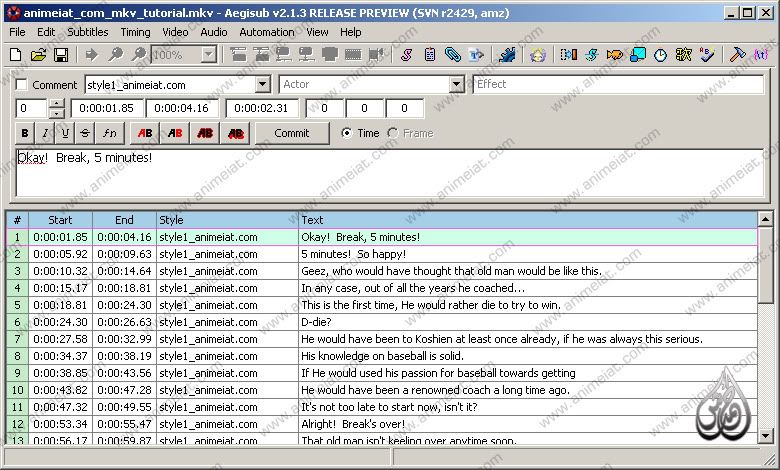Screen dimensions: 780x470
Task: Open the Timing menu
Action: pos(135,32)
